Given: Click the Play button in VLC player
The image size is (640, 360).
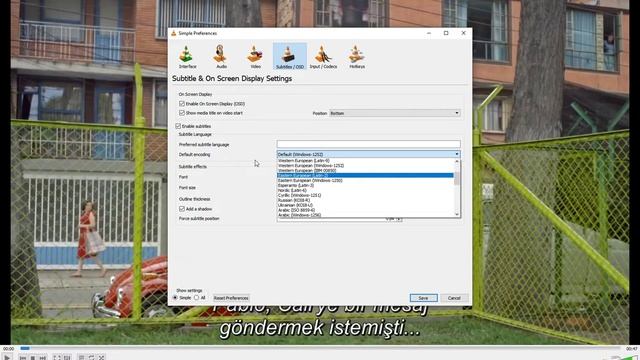Looking at the screenshot, I should point(7,357).
